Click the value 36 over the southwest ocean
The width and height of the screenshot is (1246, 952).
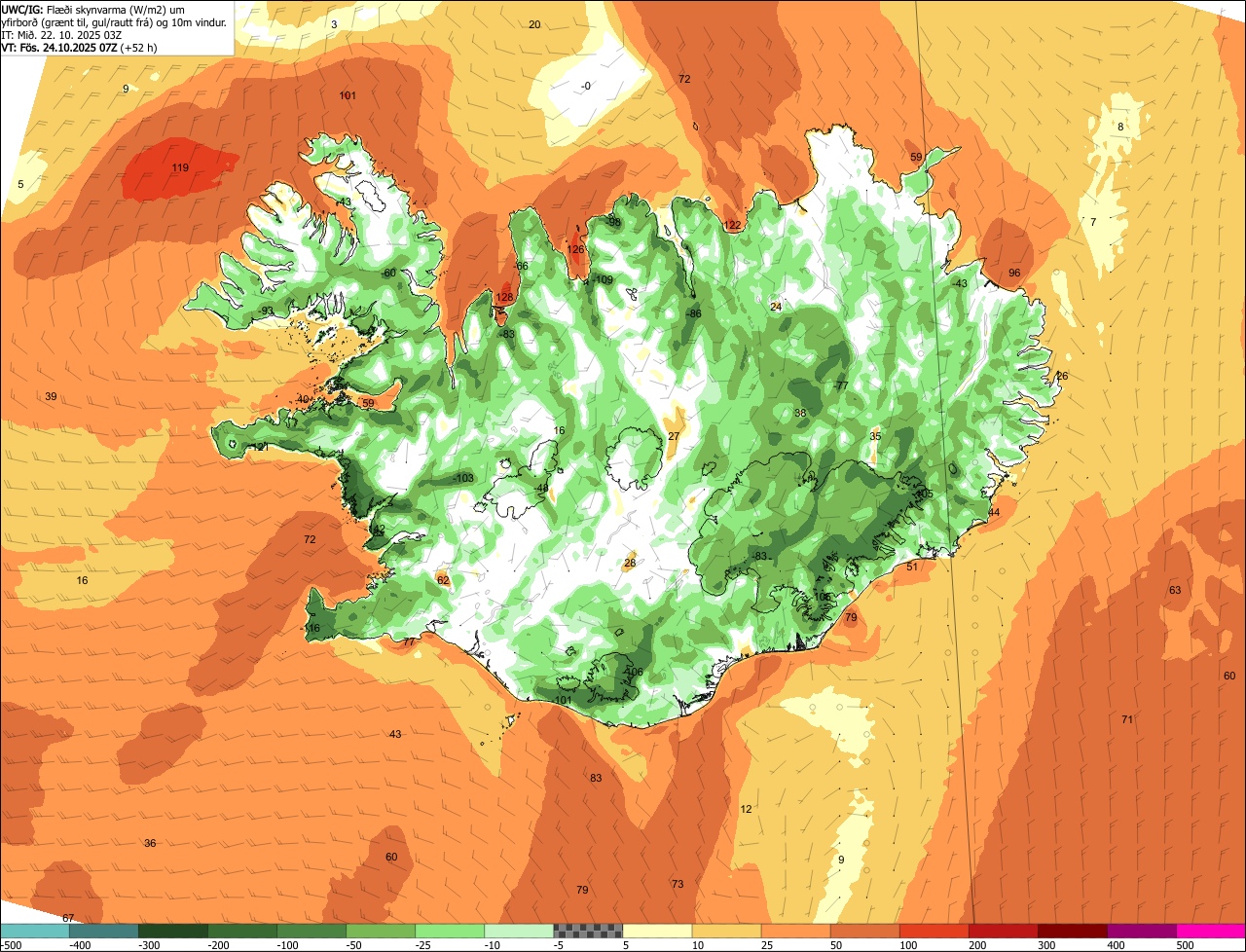coord(150,843)
